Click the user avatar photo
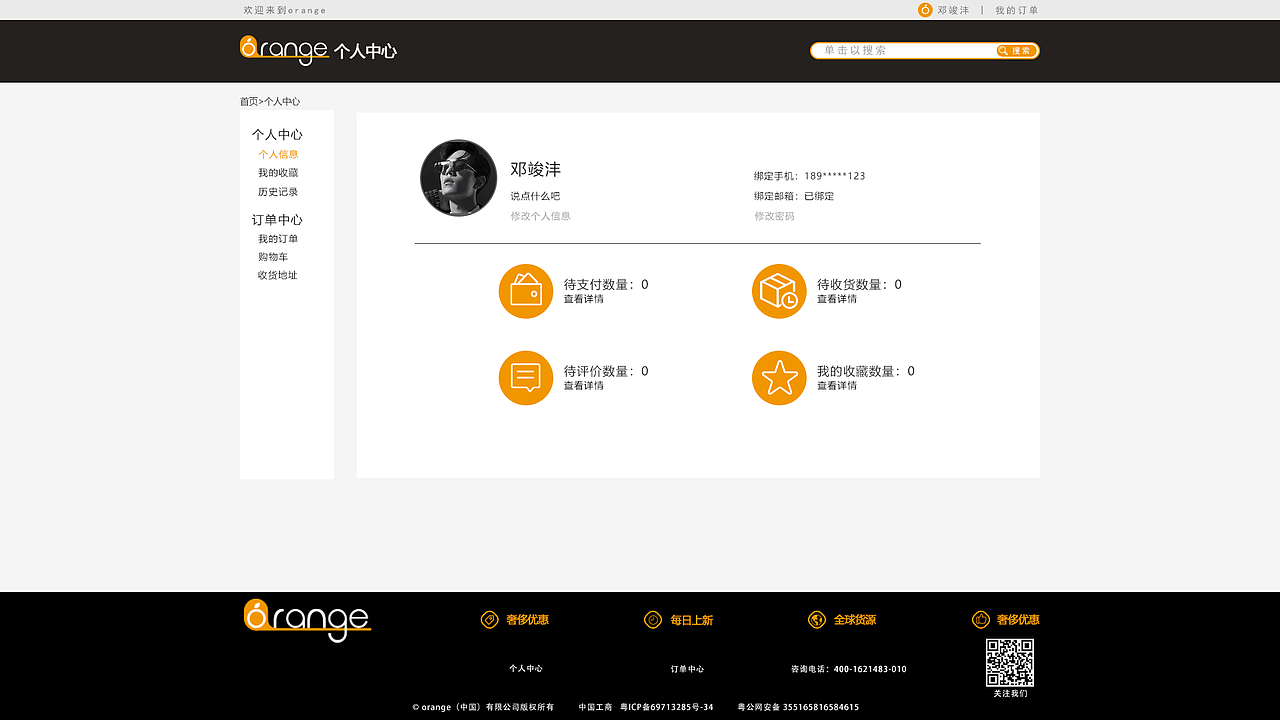The image size is (1280, 720). pyautogui.click(x=458, y=178)
